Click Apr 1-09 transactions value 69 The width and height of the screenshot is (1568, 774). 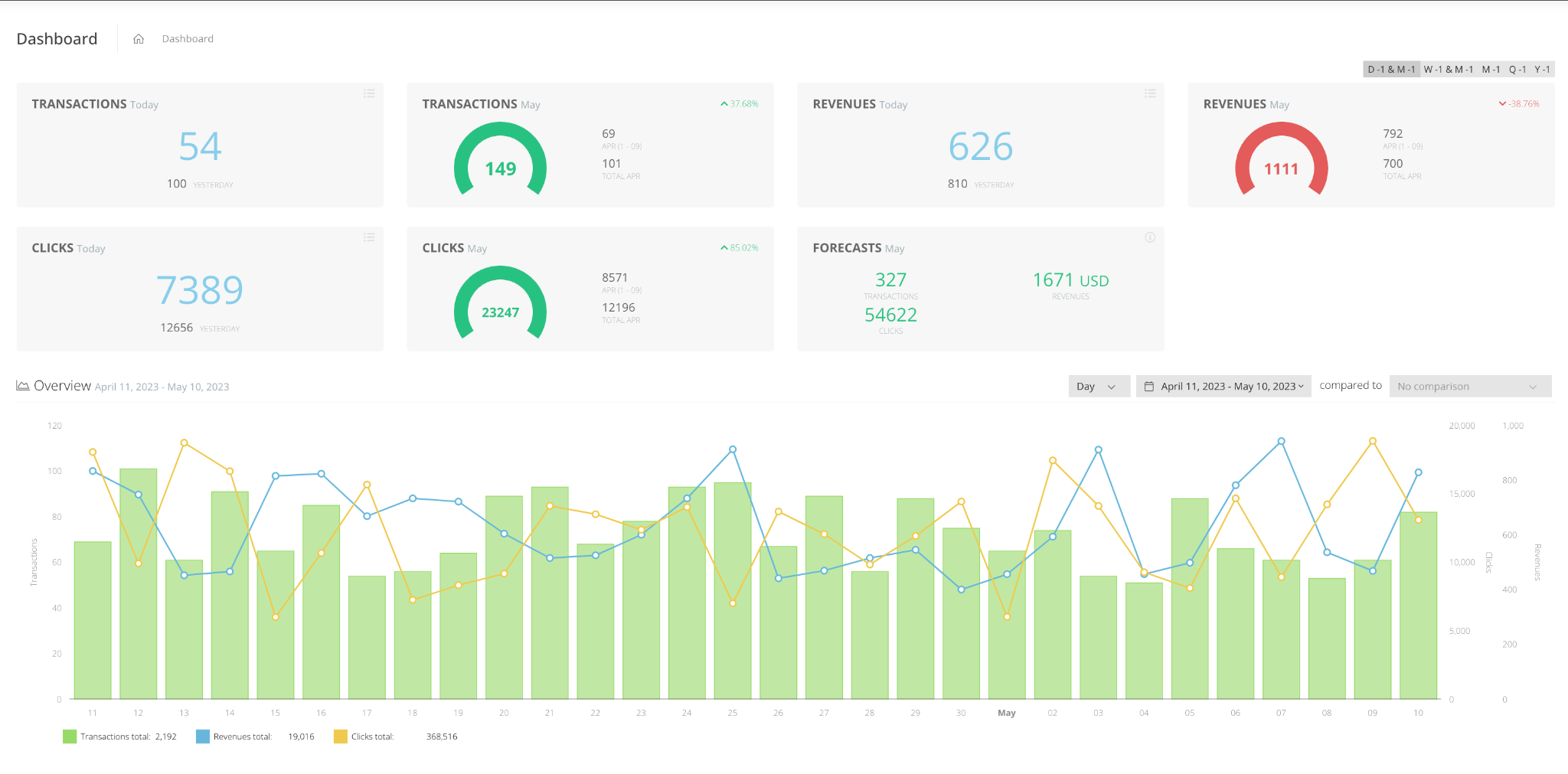click(x=609, y=134)
